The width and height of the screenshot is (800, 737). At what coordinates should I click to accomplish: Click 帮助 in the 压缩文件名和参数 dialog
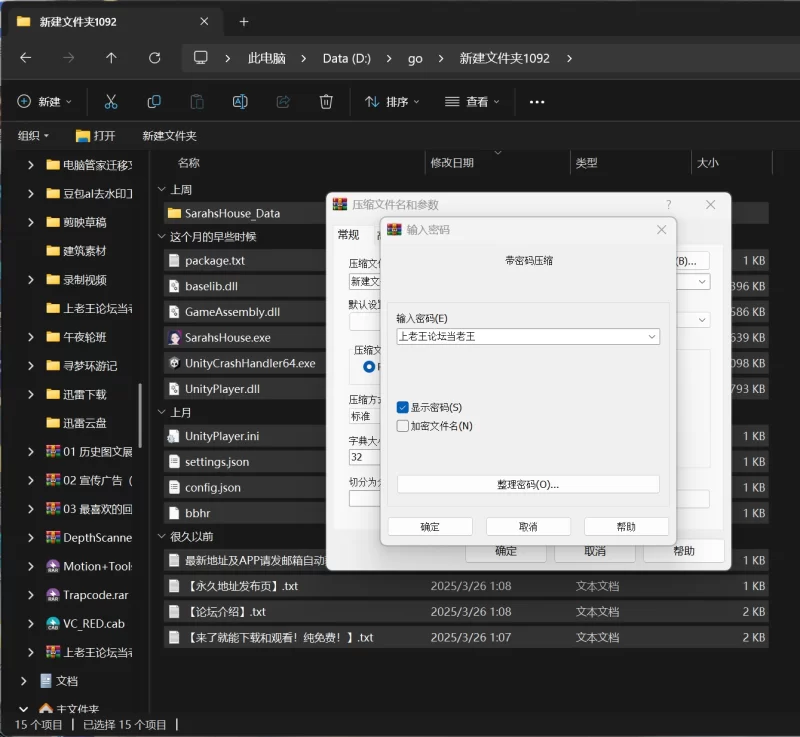(x=684, y=551)
